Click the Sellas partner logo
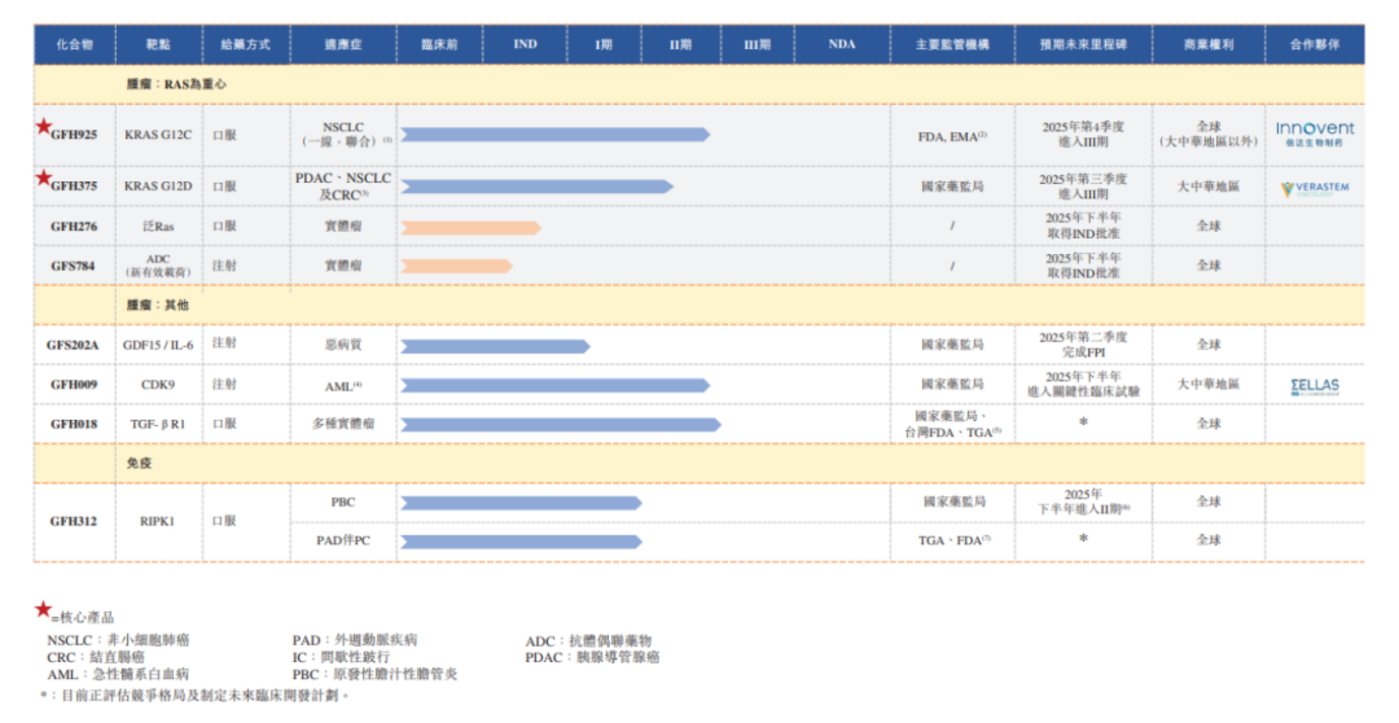Viewport: 1399px width, 723px height. (1314, 386)
